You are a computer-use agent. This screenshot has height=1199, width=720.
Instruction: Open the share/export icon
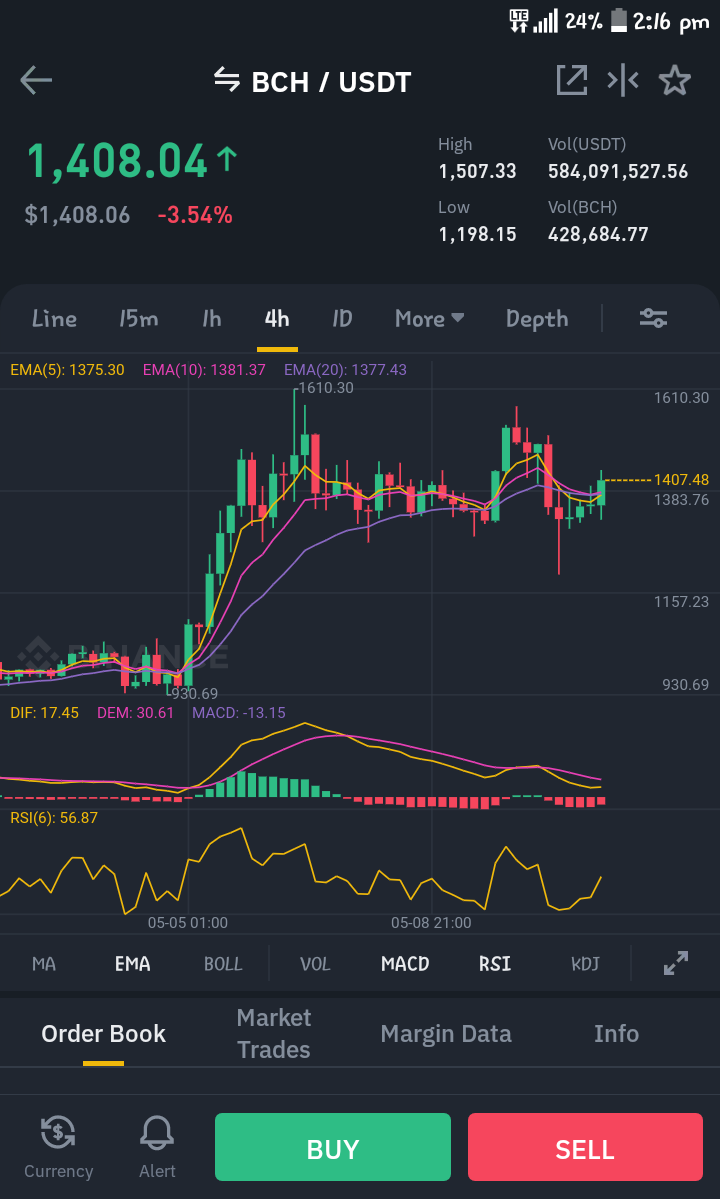572,80
